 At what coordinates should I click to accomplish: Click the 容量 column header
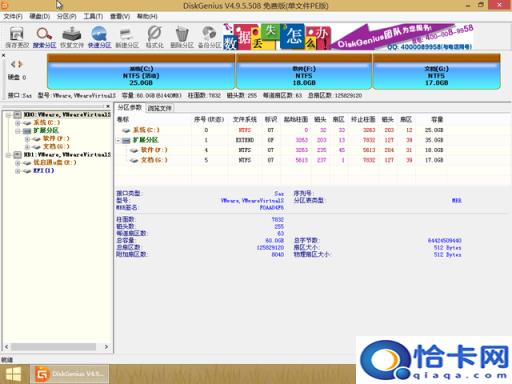point(437,119)
